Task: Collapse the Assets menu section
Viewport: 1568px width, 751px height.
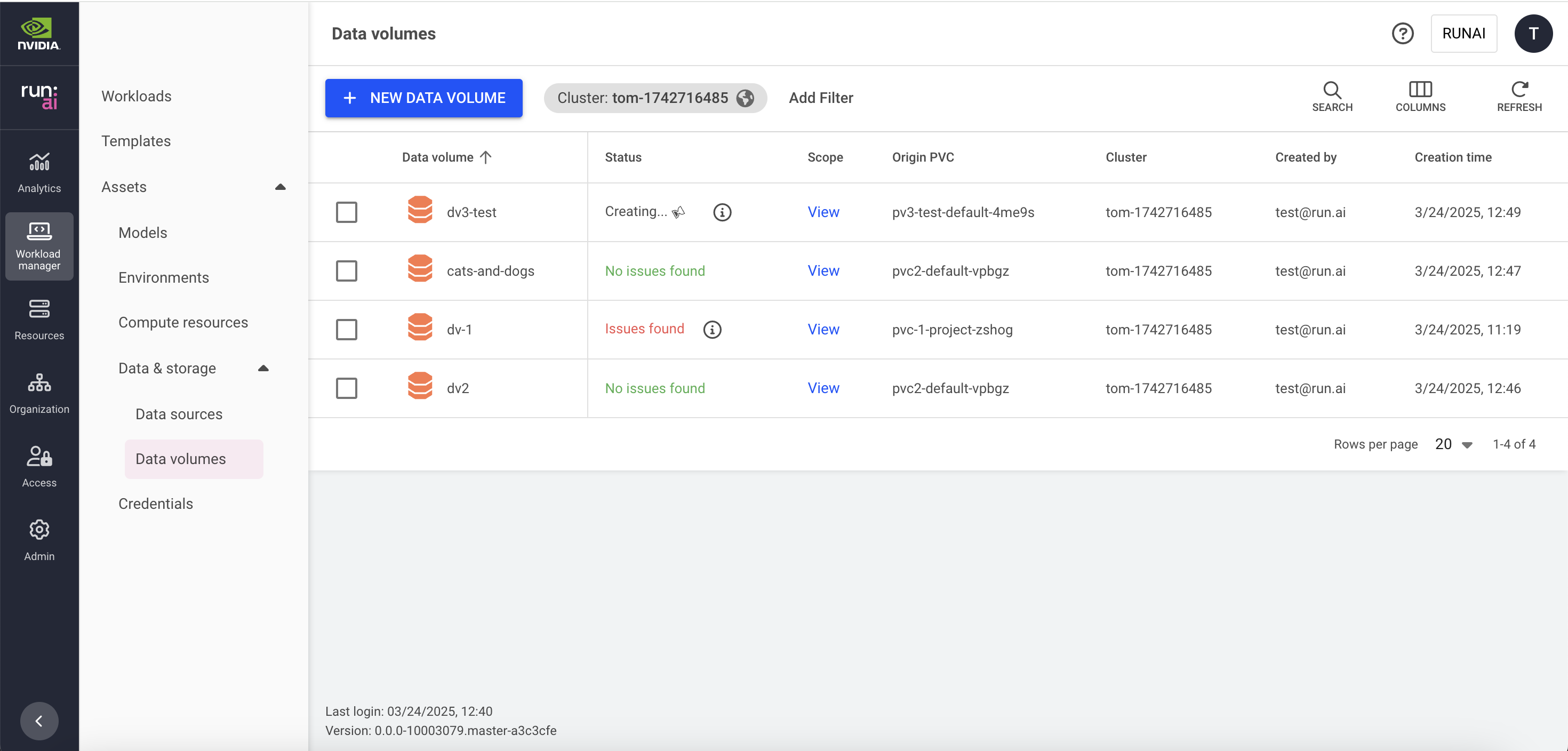Action: 280,187
